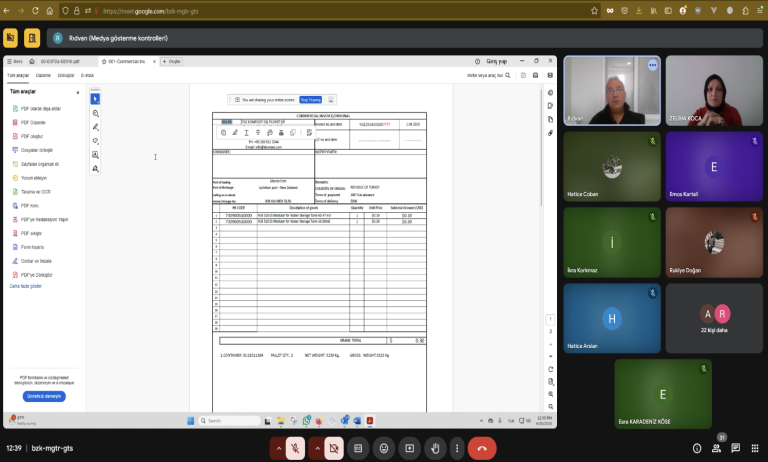Expand audio settings arrow beside microphone
Image resolution: width=768 pixels, height=462 pixels.
pos(277,448)
